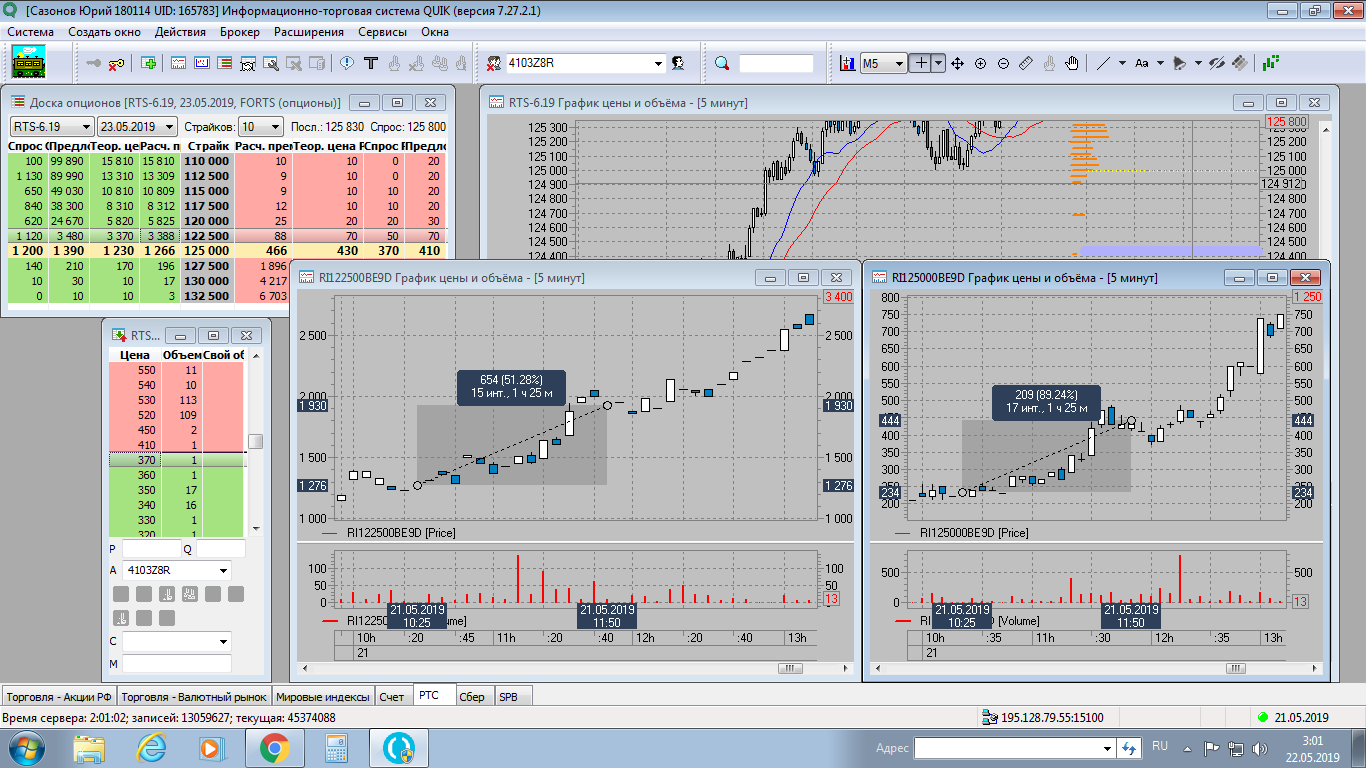The image size is (1366, 768).
Task: Click the key with red cross icon
Action: 117,63
